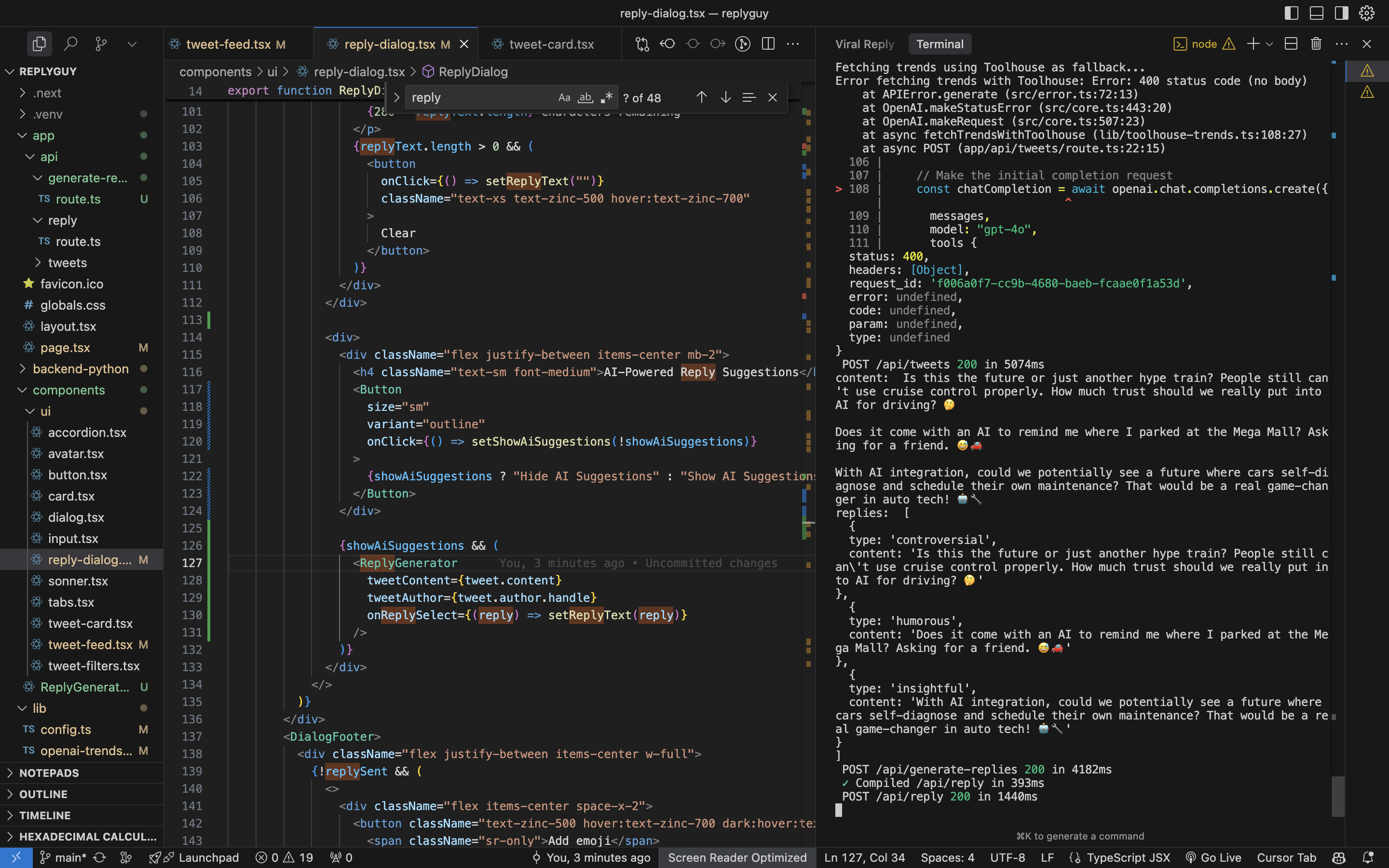The width and height of the screenshot is (1389, 868).
Task: Expand the TIMELINE section
Action: coord(82,815)
